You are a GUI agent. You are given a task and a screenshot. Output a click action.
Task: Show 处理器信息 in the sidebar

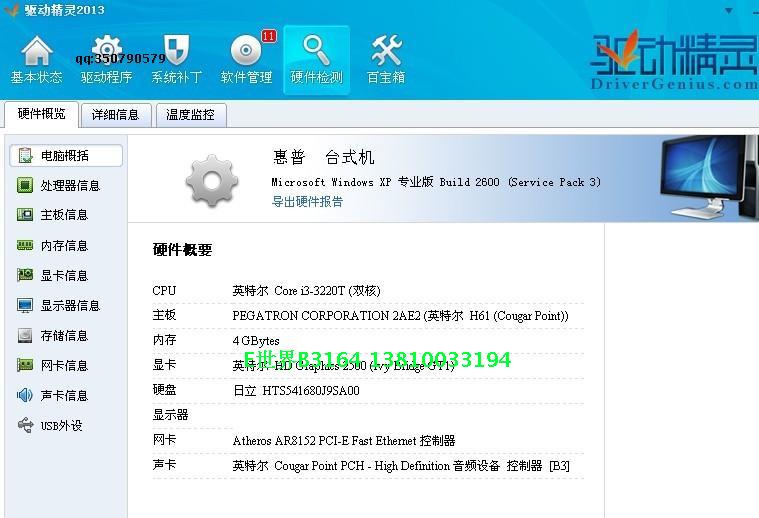70,186
